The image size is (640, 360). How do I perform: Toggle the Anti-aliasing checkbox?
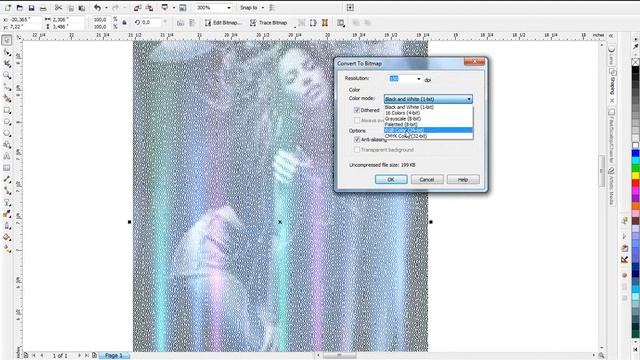coord(357,140)
